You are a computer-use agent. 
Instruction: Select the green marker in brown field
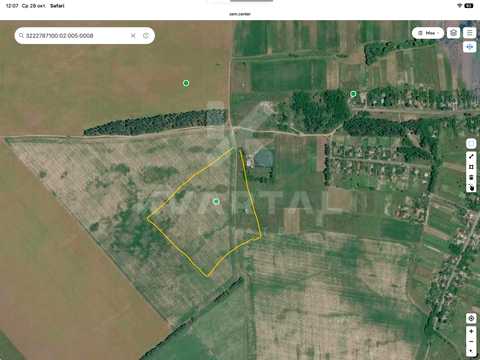click(186, 83)
